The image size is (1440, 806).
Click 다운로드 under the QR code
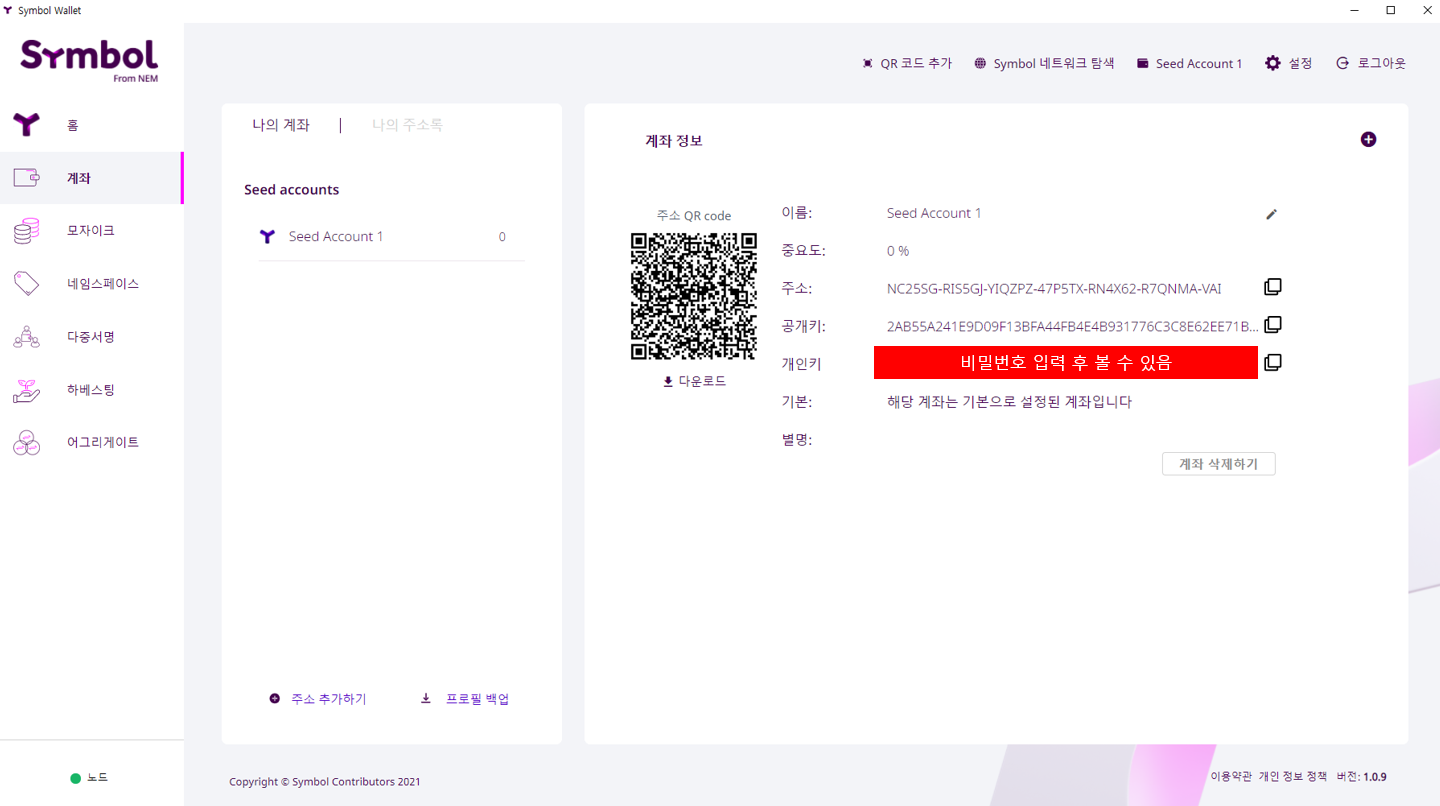[x=694, y=381]
